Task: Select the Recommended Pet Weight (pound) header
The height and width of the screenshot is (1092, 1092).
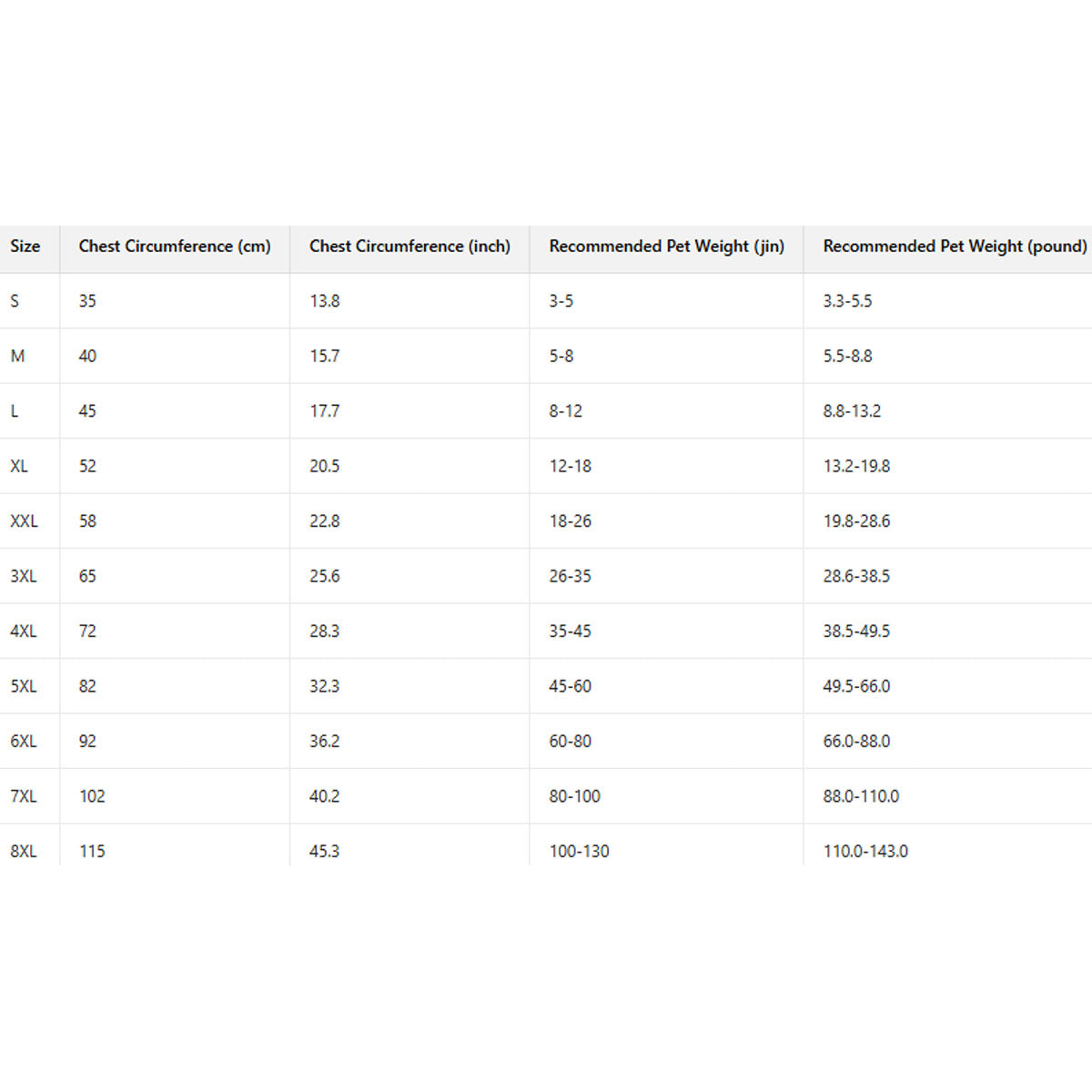Action: coord(955,247)
